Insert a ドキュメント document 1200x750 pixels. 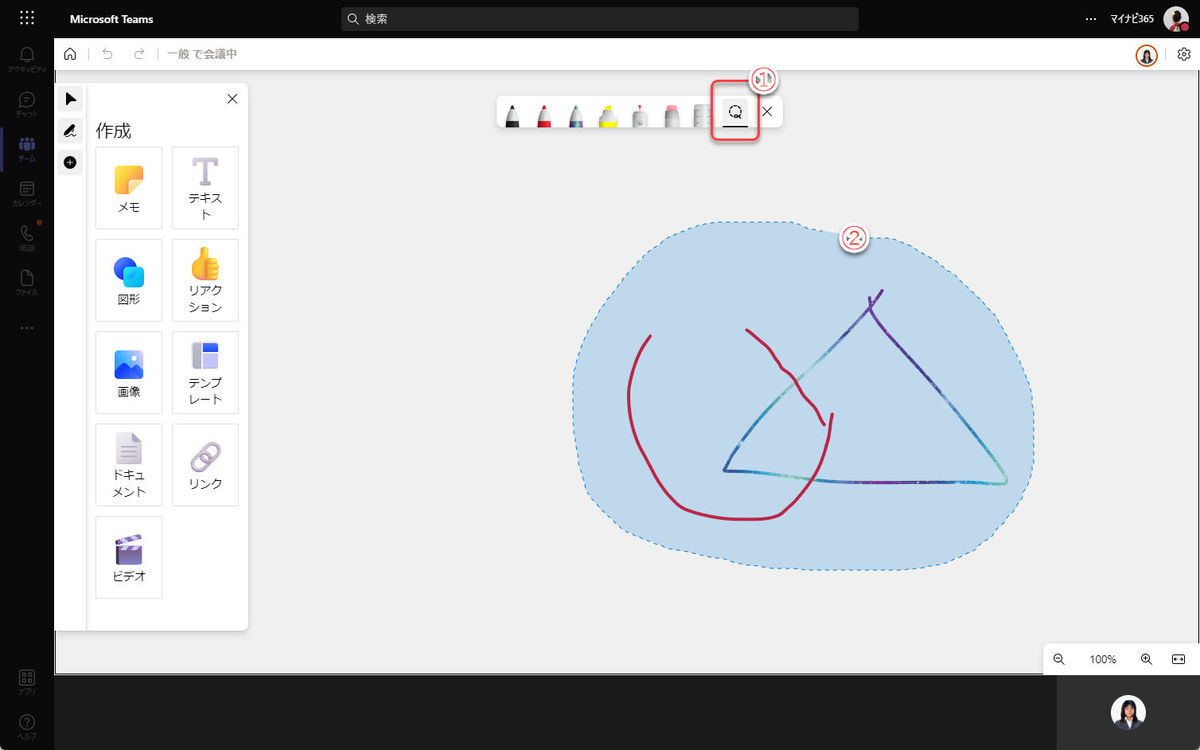coord(129,465)
